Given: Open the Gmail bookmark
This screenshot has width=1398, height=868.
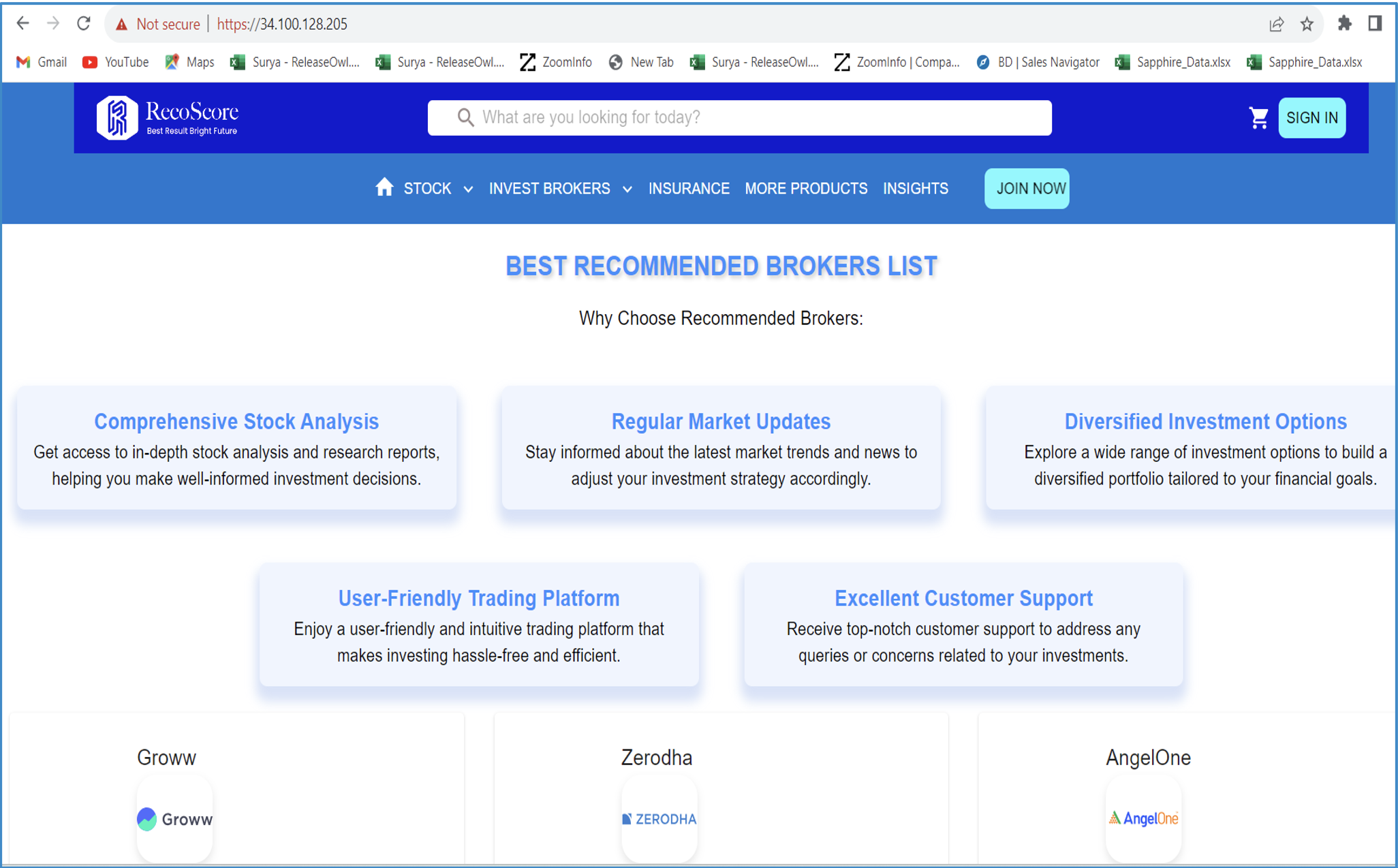Looking at the screenshot, I should click(x=42, y=62).
